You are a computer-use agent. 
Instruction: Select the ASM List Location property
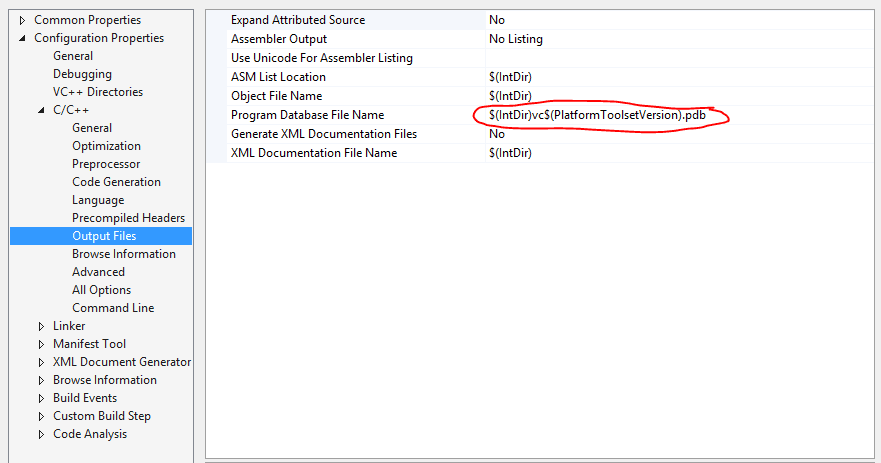[278, 77]
